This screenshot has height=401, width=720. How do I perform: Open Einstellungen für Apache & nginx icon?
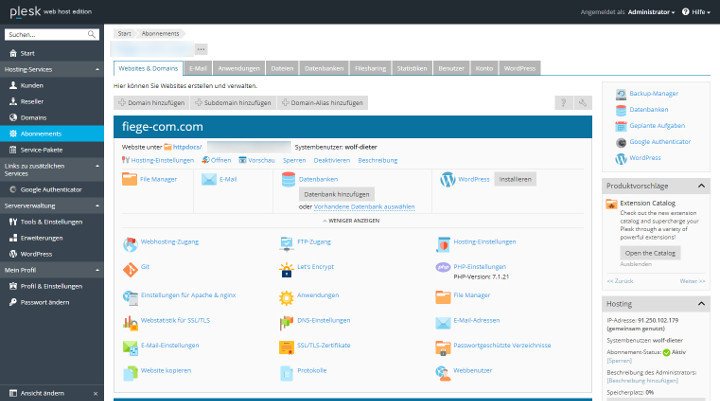[x=130, y=298]
